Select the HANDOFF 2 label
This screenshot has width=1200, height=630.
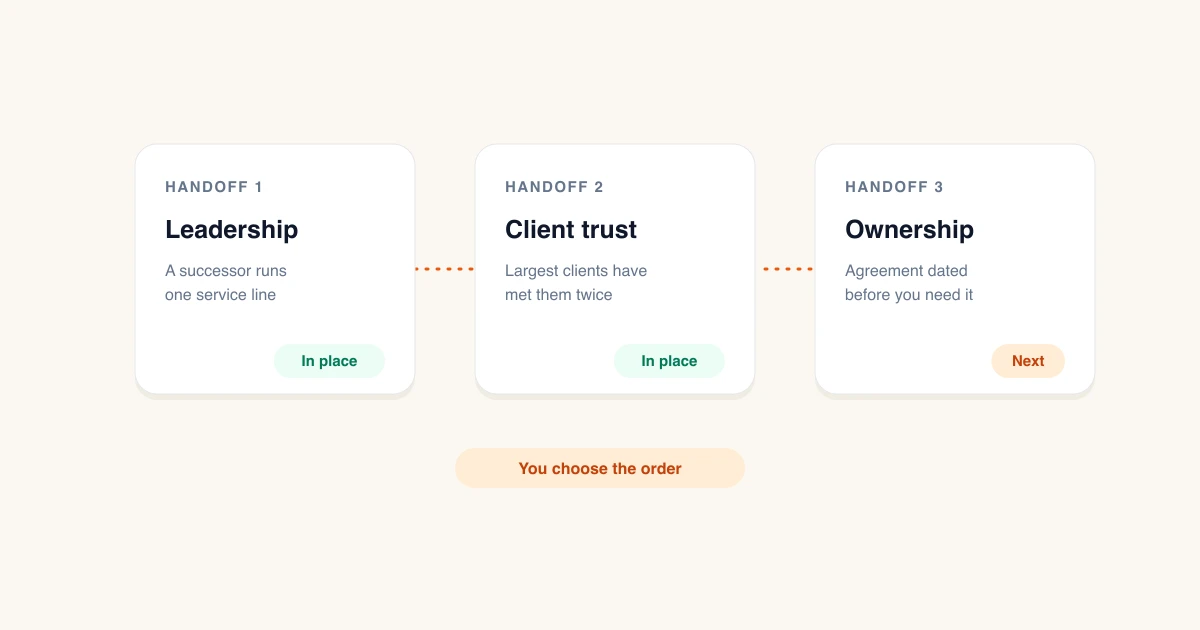(554, 187)
